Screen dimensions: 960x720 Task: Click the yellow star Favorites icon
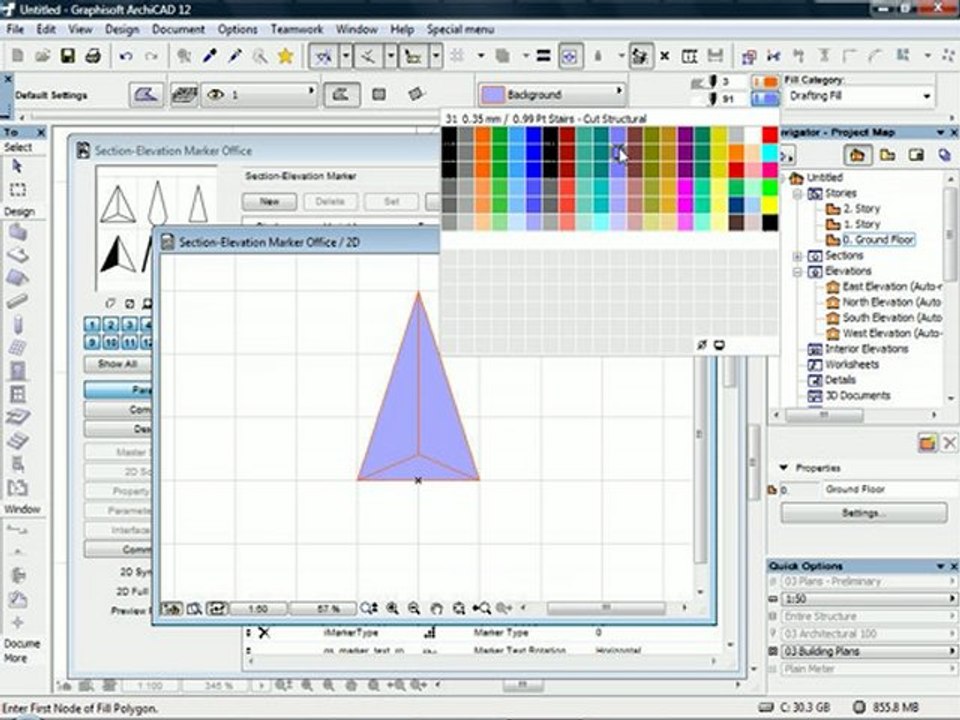285,56
